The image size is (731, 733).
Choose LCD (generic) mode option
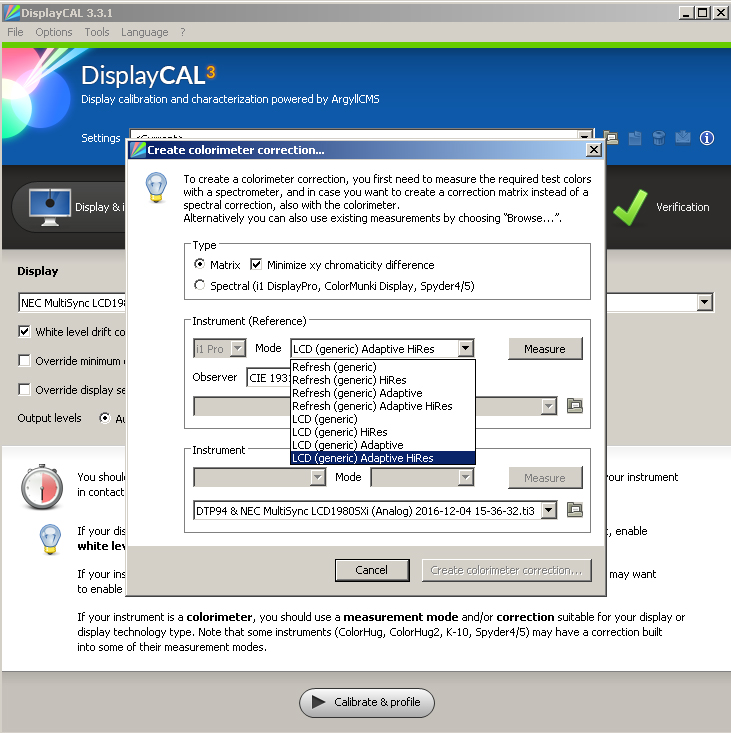click(x=383, y=419)
